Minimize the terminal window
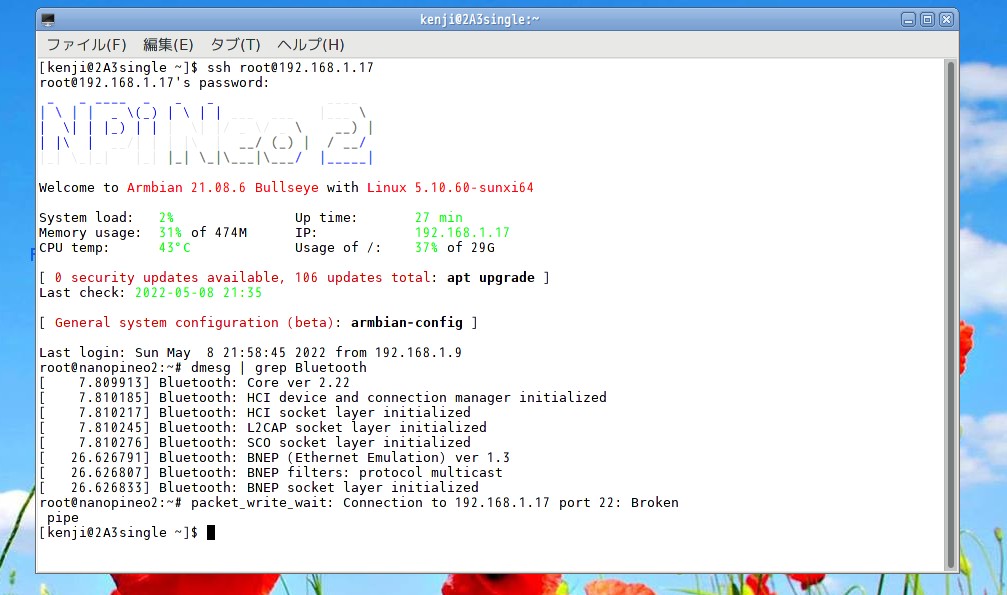The width and height of the screenshot is (1007, 595). (x=908, y=19)
